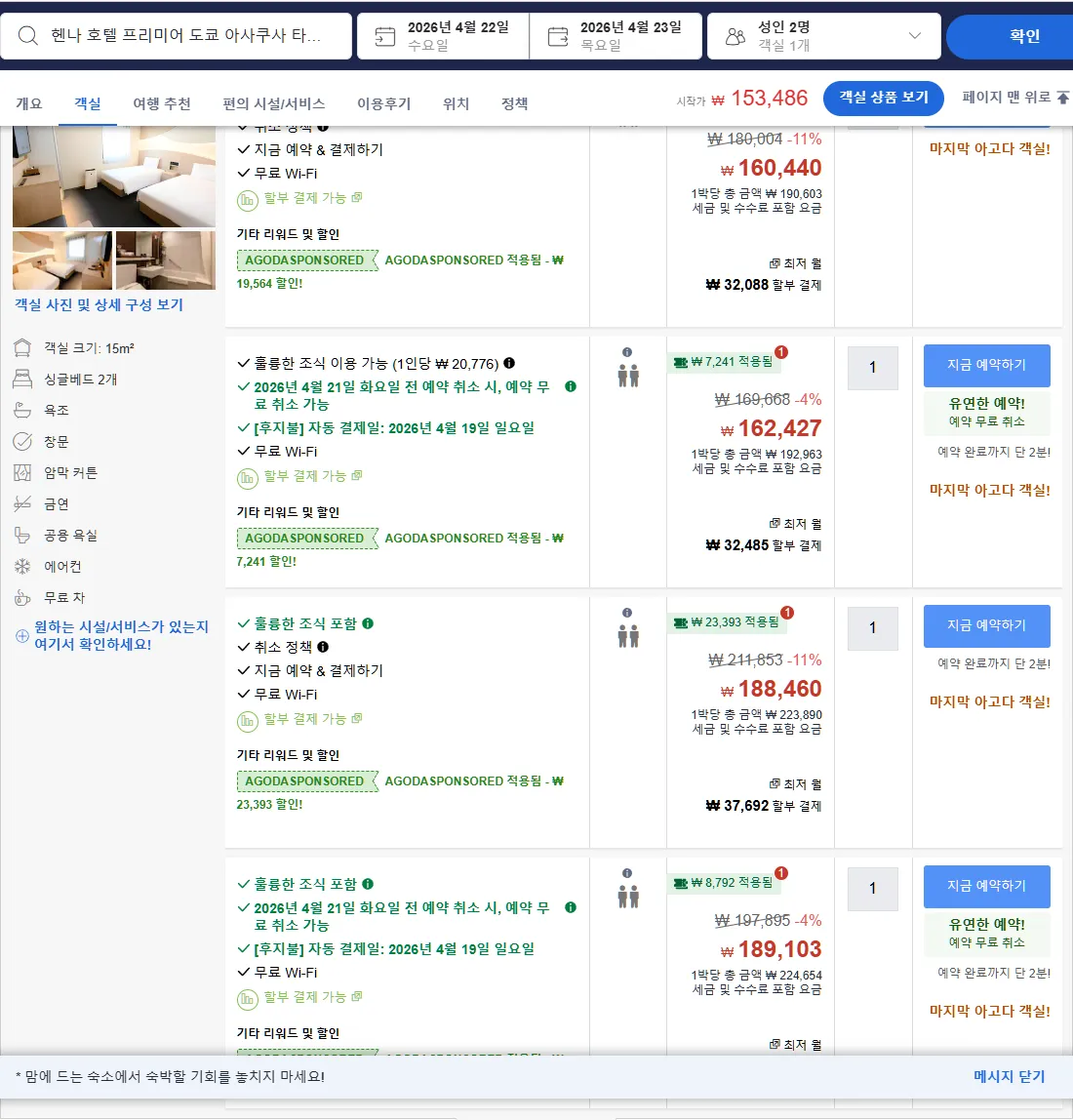This screenshot has width=1073, height=1120.
Task: Open the small bedroom thumbnail photo
Action: point(62,260)
